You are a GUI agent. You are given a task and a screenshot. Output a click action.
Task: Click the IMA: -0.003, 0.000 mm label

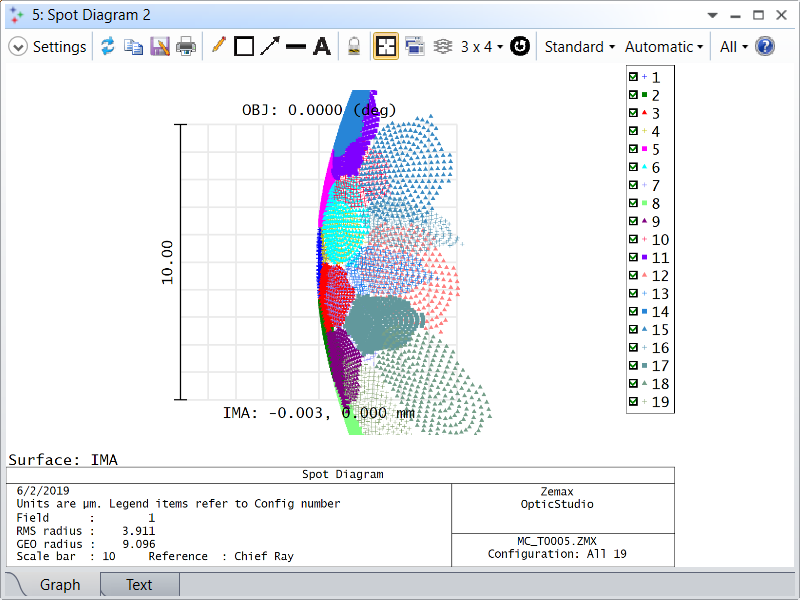tap(318, 412)
